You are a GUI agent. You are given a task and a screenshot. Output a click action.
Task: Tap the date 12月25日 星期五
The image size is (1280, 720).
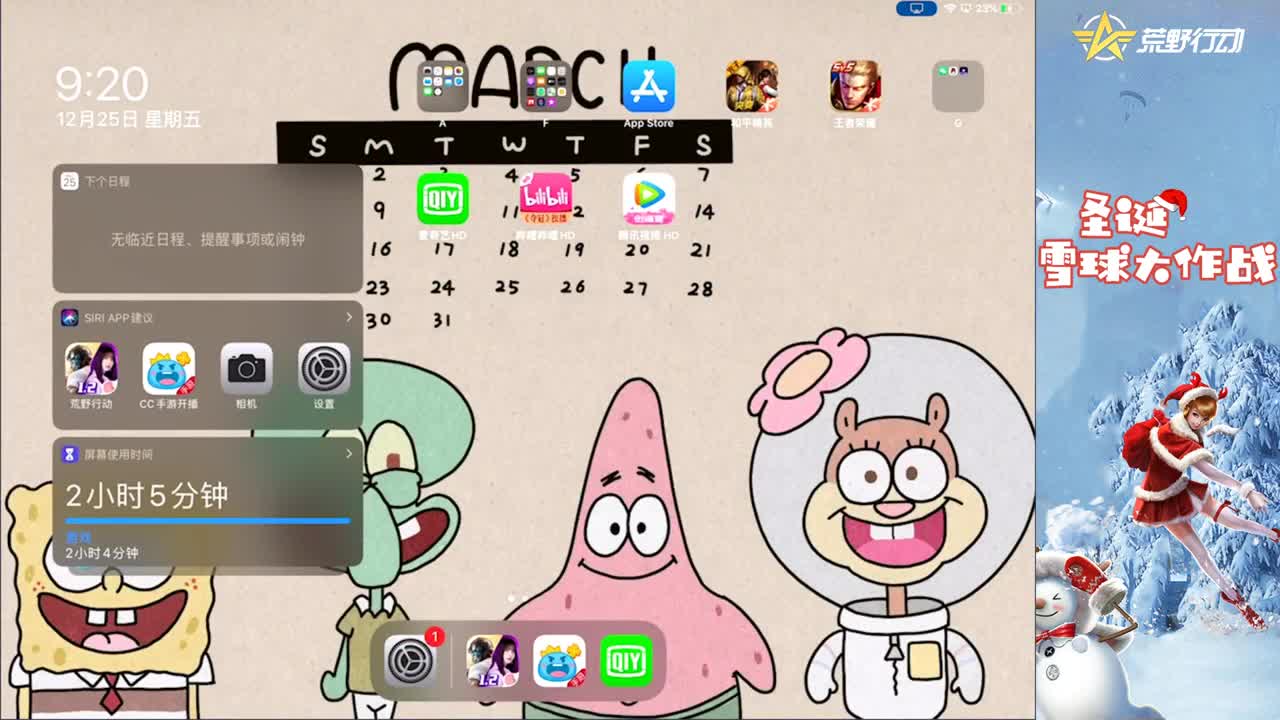click(129, 119)
